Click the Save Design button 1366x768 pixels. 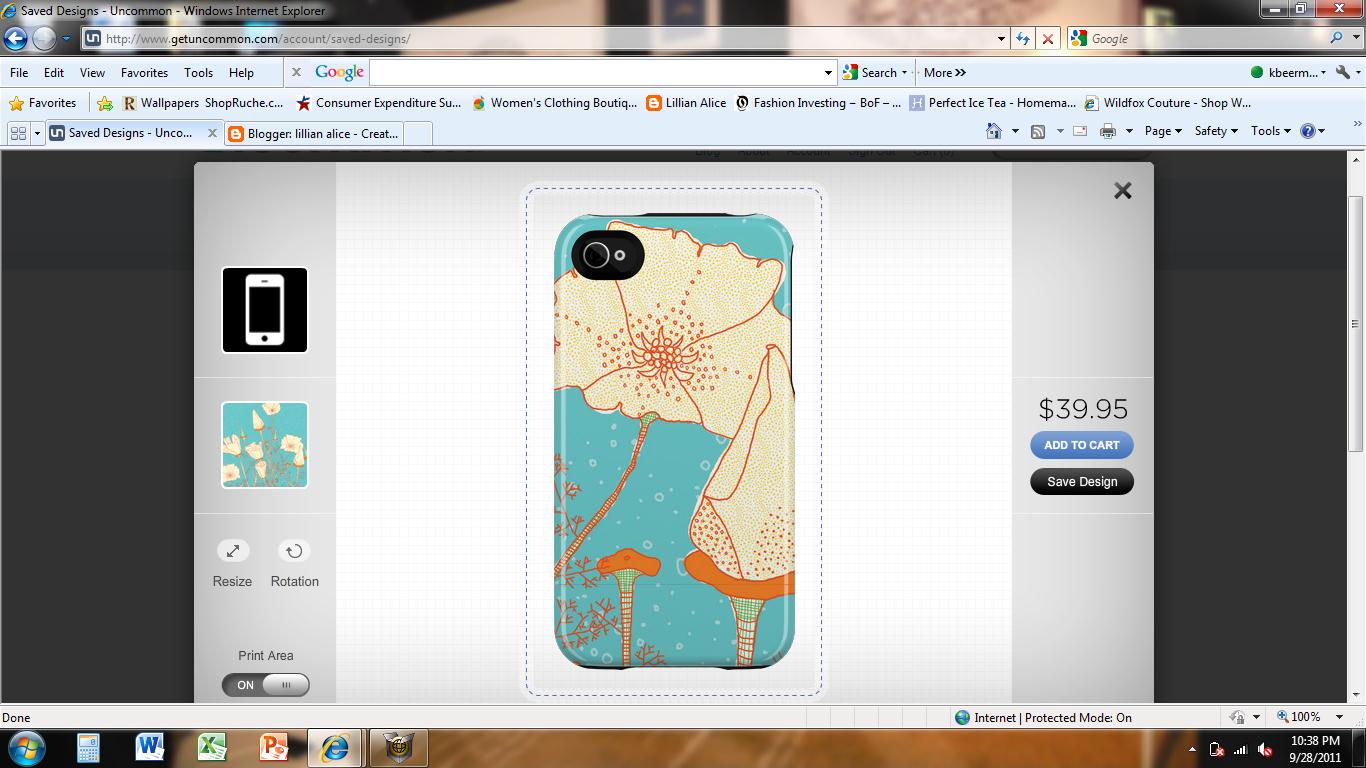pyautogui.click(x=1082, y=481)
